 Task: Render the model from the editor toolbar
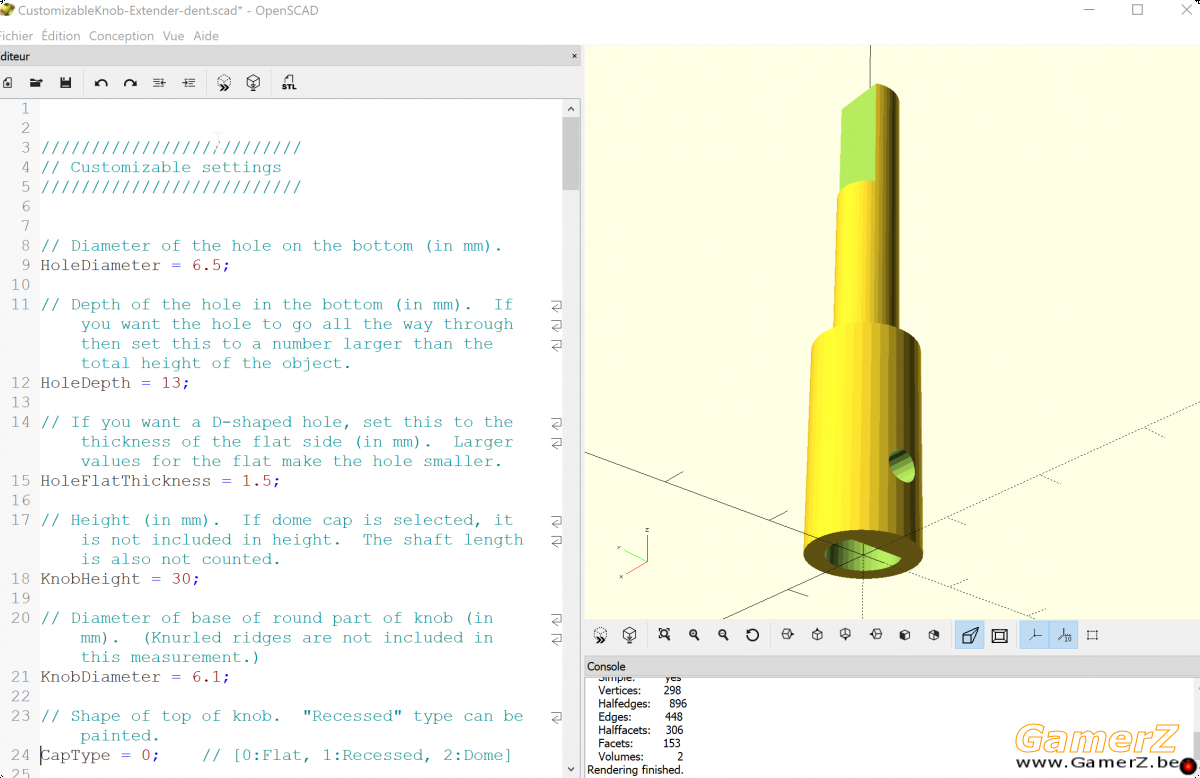pyautogui.click(x=253, y=83)
